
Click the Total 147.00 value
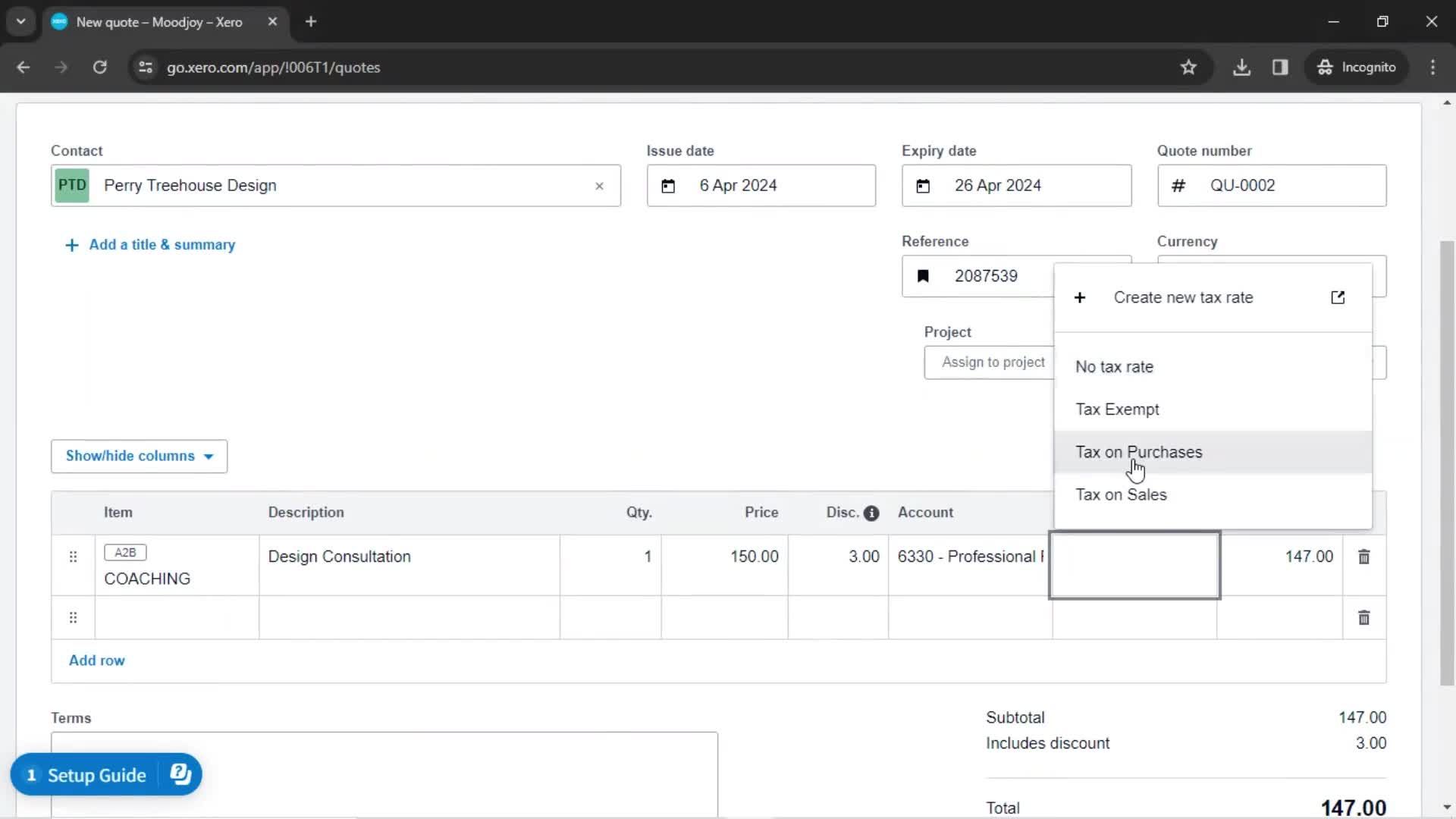tap(1354, 808)
